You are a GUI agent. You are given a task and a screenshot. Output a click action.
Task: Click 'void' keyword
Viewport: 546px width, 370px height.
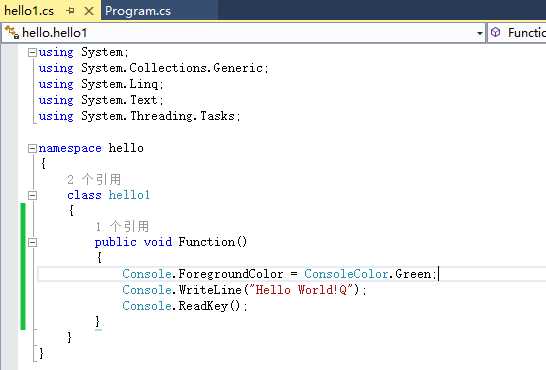pyautogui.click(x=158, y=242)
